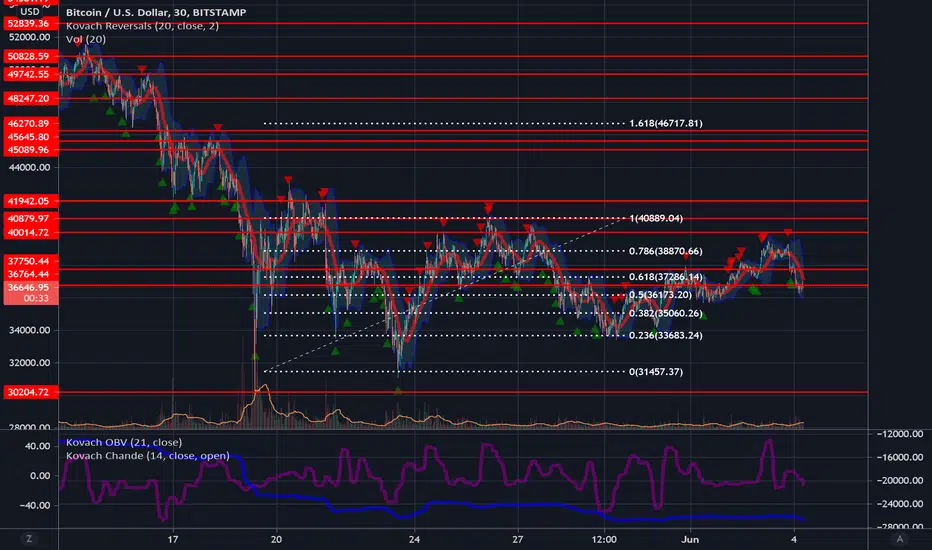Click the current price label 36646.95

31,287
